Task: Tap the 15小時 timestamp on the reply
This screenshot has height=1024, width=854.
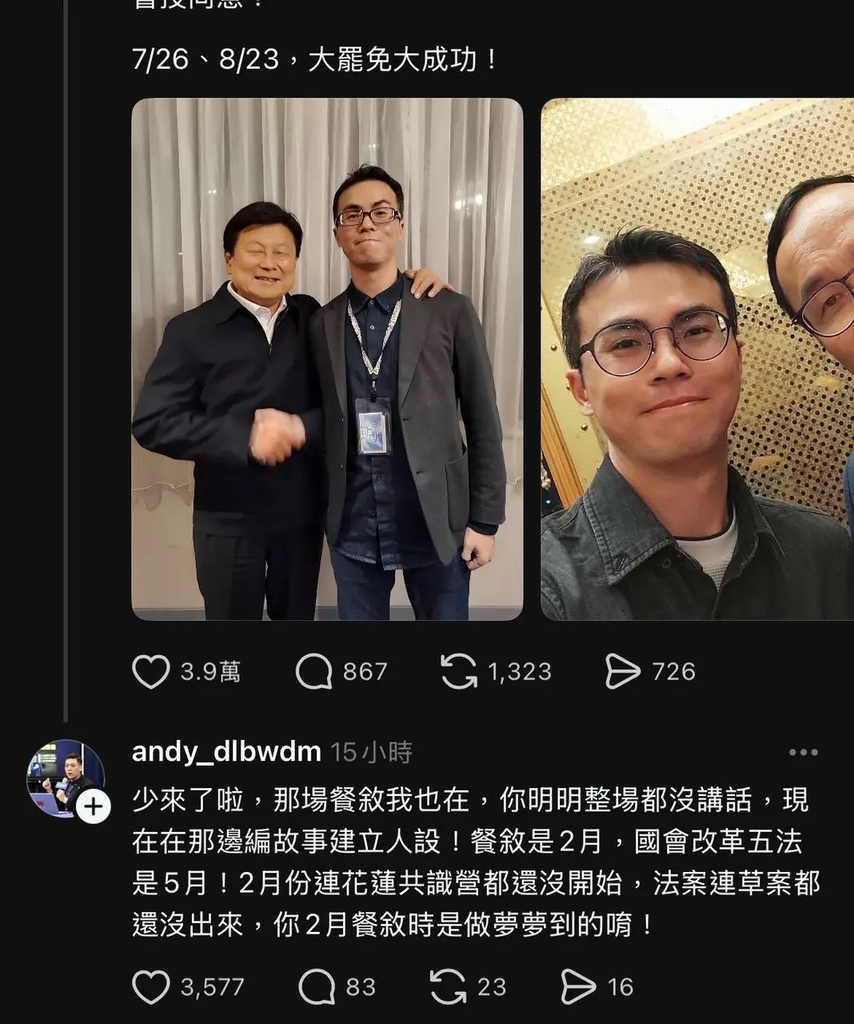Action: pos(371,752)
